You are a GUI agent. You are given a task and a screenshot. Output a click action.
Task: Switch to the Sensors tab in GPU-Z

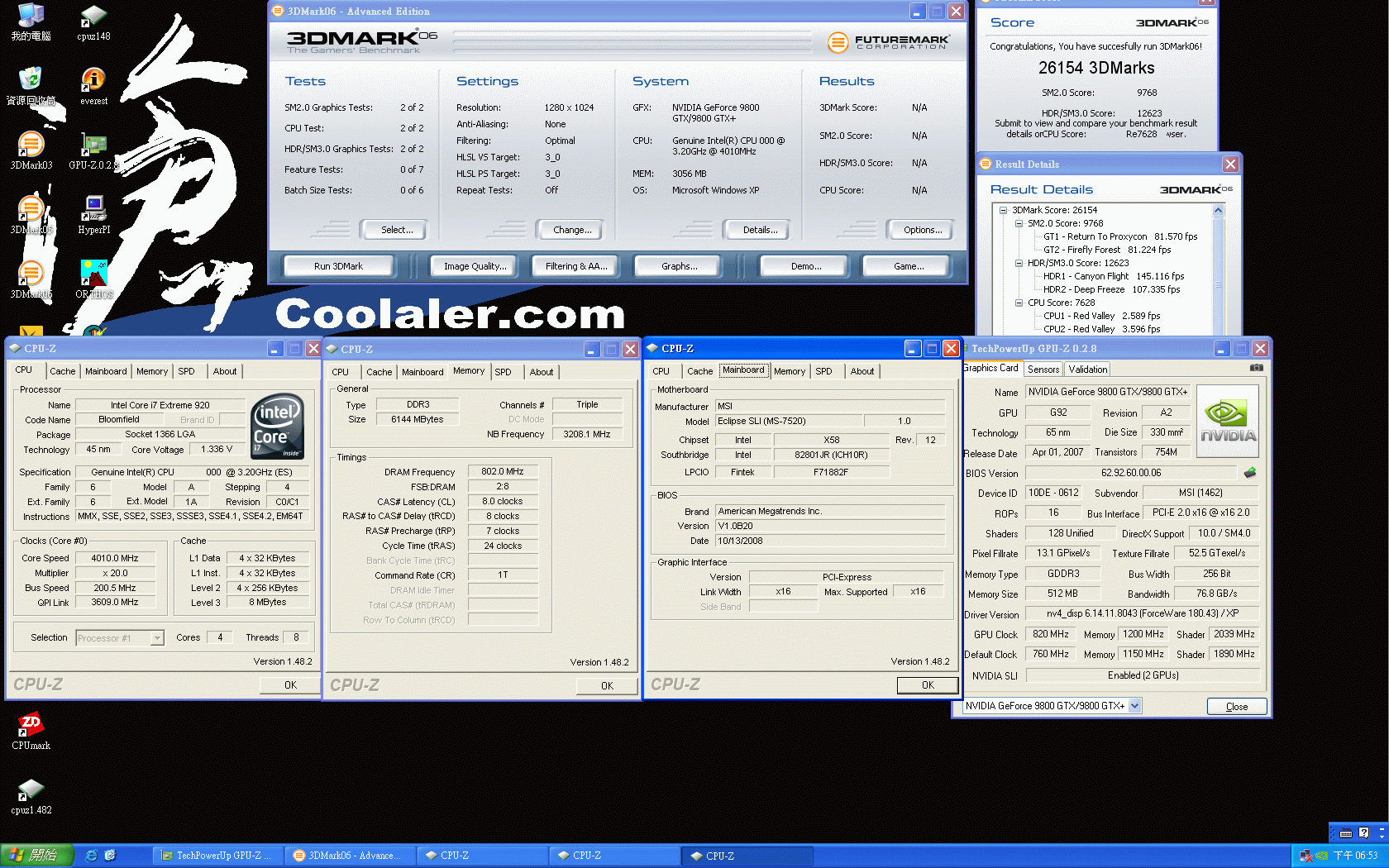pyautogui.click(x=1043, y=370)
